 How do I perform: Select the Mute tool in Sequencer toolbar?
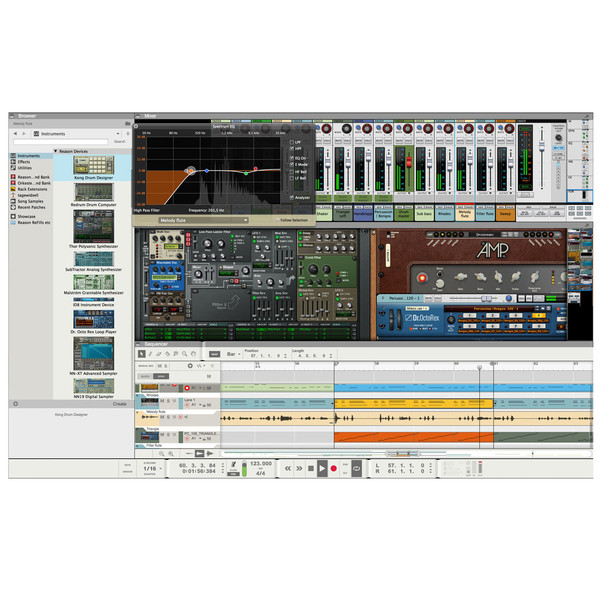(176, 354)
